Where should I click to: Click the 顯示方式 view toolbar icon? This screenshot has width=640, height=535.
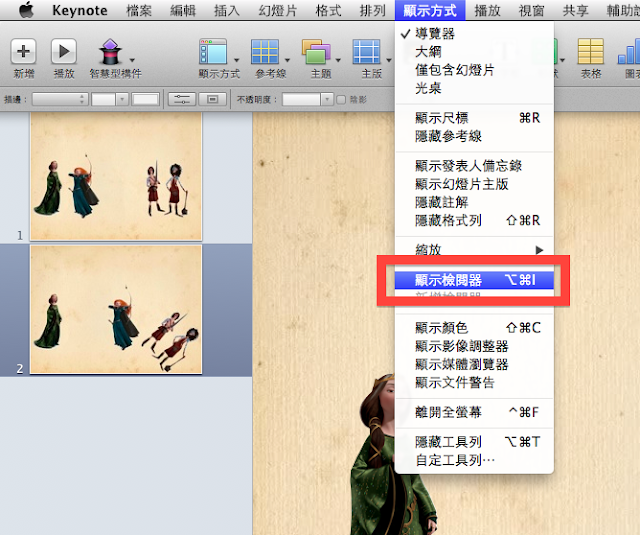coord(213,51)
